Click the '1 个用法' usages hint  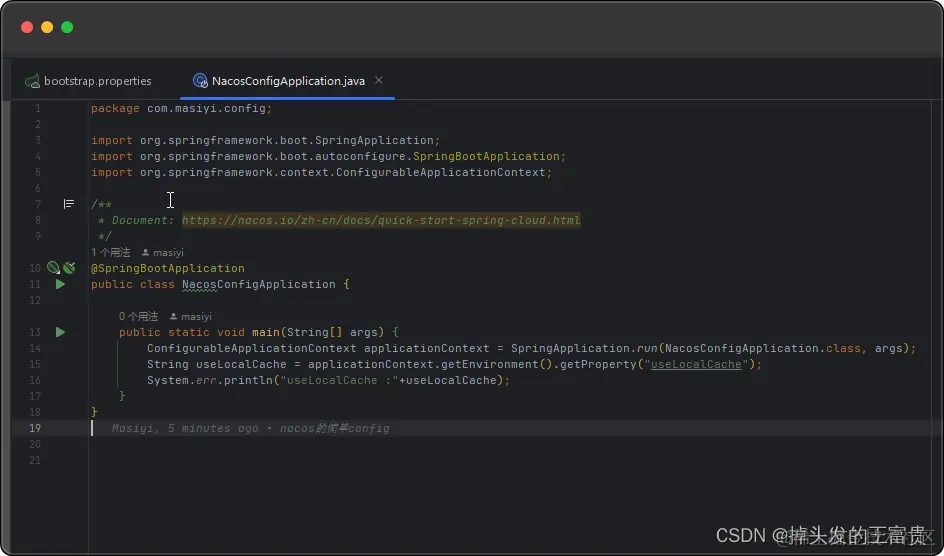111,252
